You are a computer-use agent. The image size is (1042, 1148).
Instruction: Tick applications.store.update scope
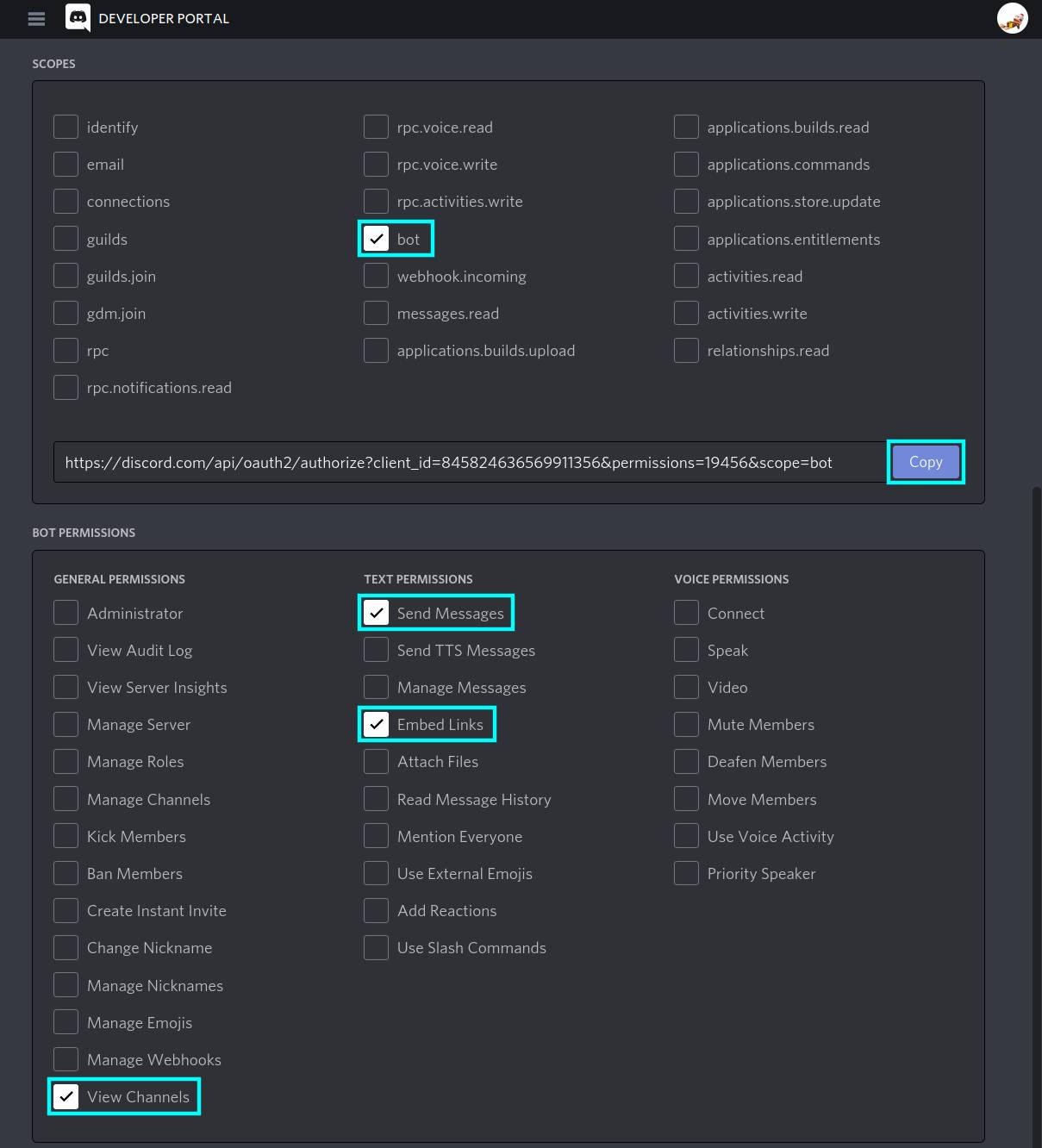click(x=686, y=201)
